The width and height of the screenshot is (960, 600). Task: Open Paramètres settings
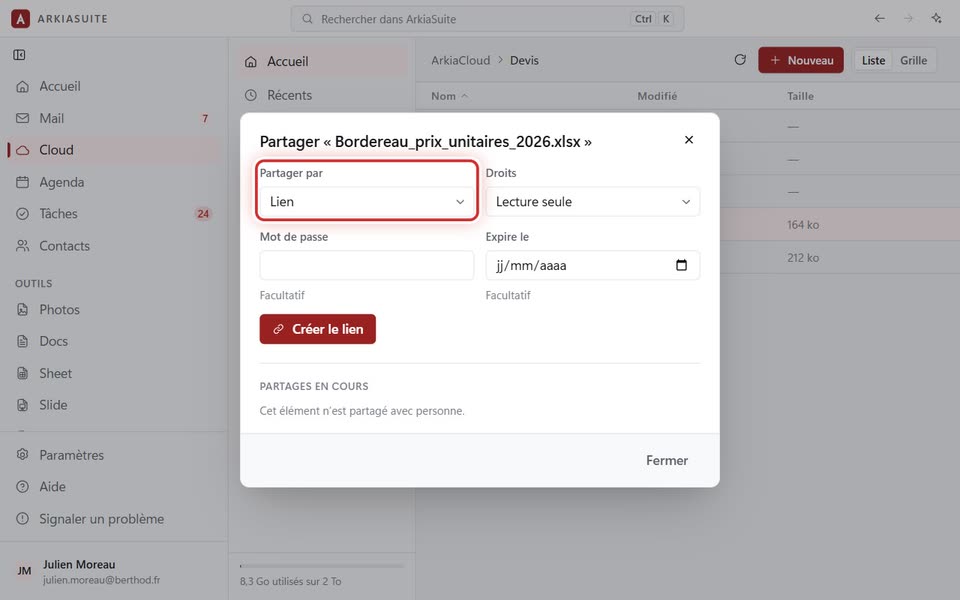(114, 455)
